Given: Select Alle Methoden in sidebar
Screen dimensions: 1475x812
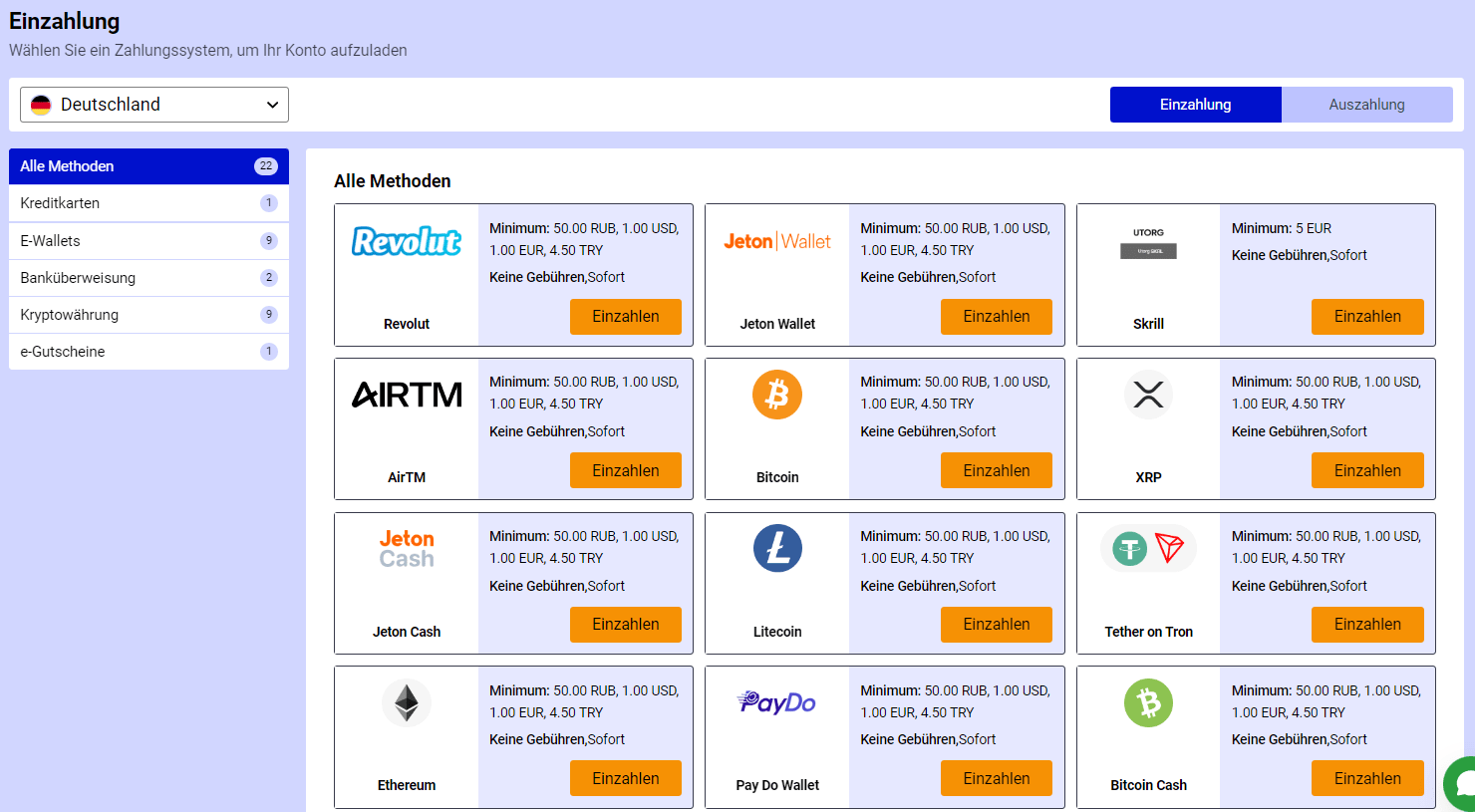Looking at the screenshot, I should click(148, 166).
